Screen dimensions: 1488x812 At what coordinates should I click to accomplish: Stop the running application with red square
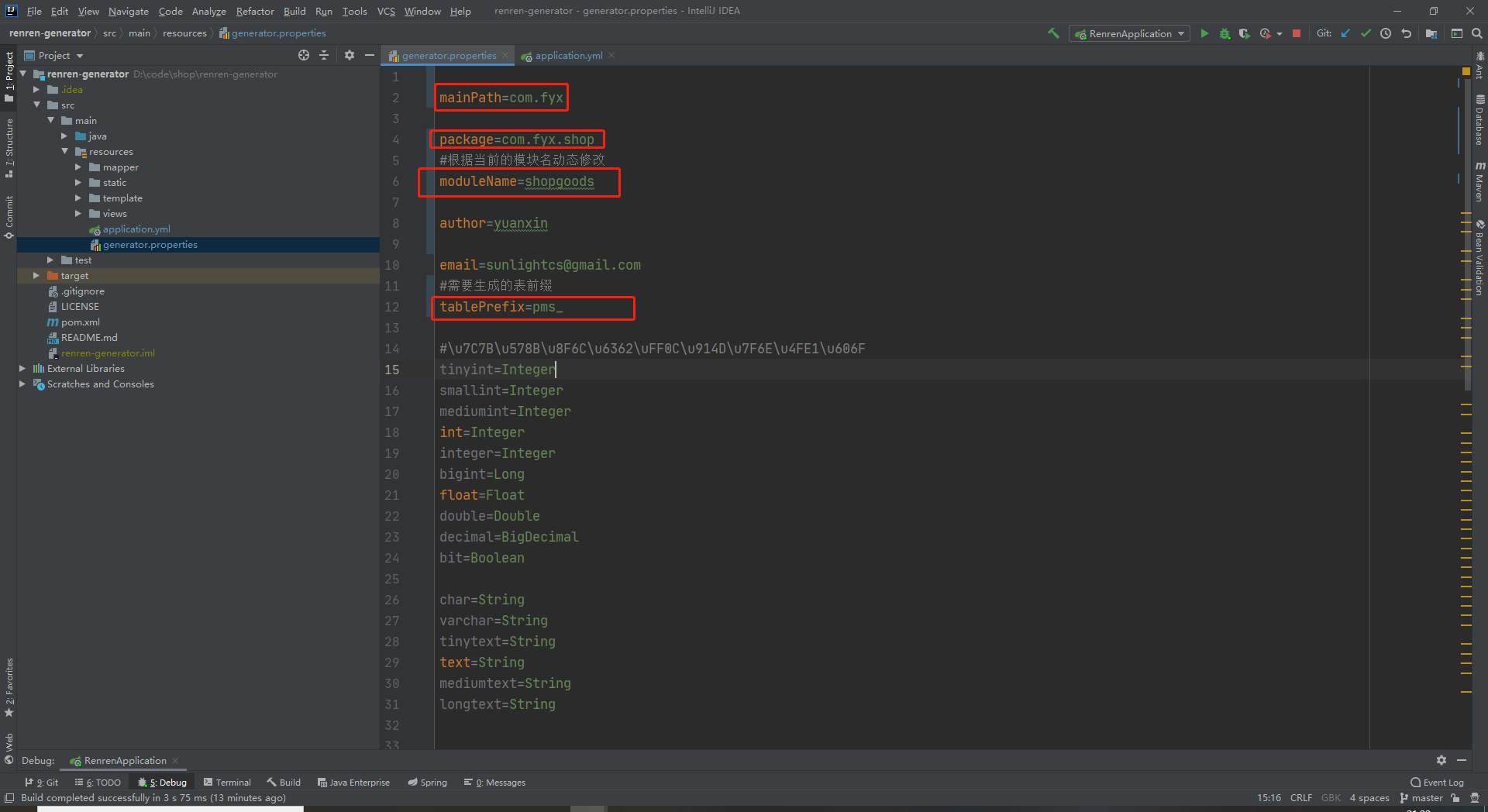coord(1297,33)
